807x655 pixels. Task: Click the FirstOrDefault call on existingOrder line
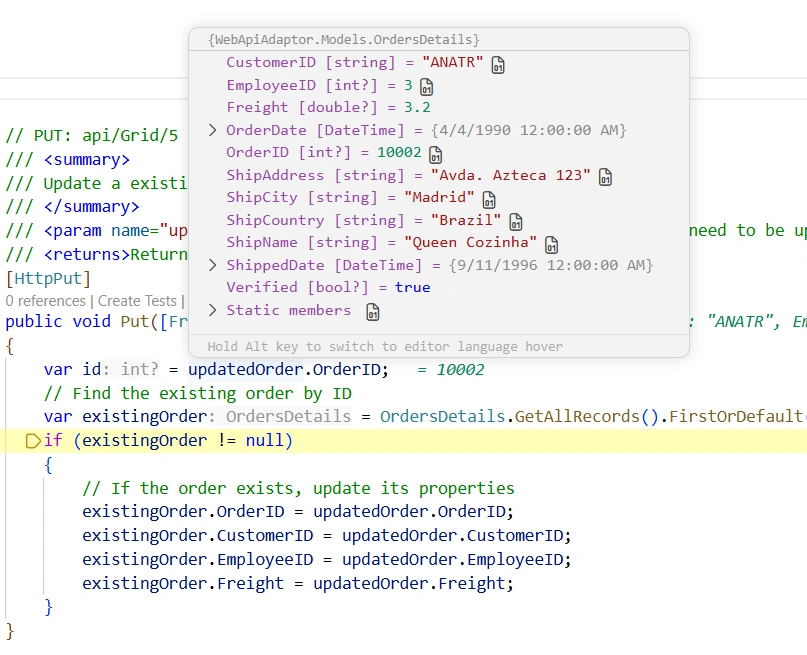pyautogui.click(x=738, y=416)
